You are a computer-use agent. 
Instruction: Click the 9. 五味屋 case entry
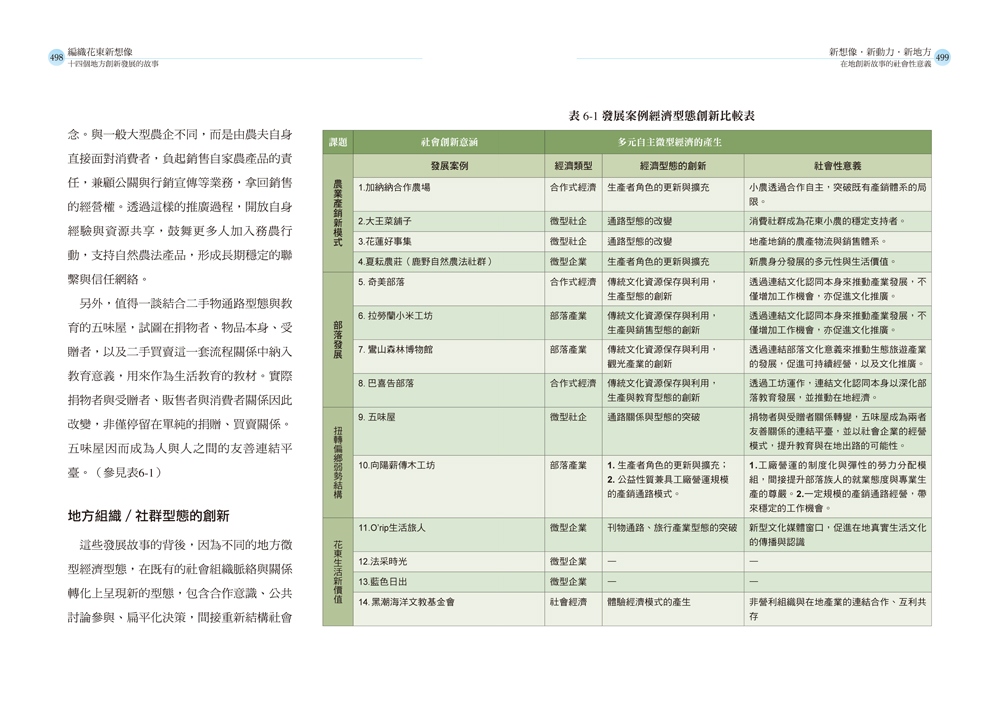(376, 417)
